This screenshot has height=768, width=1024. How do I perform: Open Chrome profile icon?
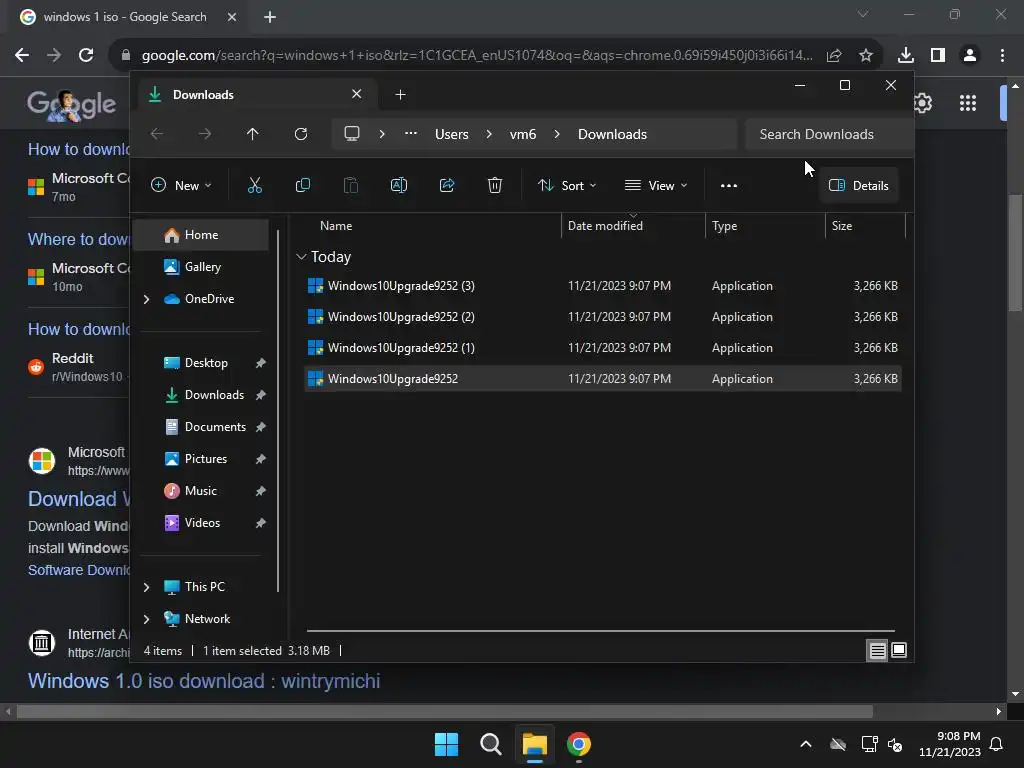tap(970, 55)
